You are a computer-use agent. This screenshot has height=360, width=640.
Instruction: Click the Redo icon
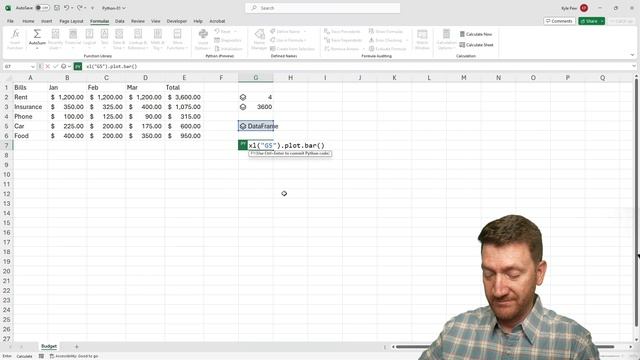[80, 8]
